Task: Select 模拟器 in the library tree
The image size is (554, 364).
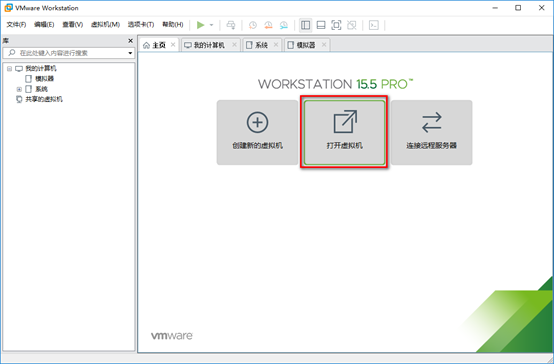Action: 44,78
